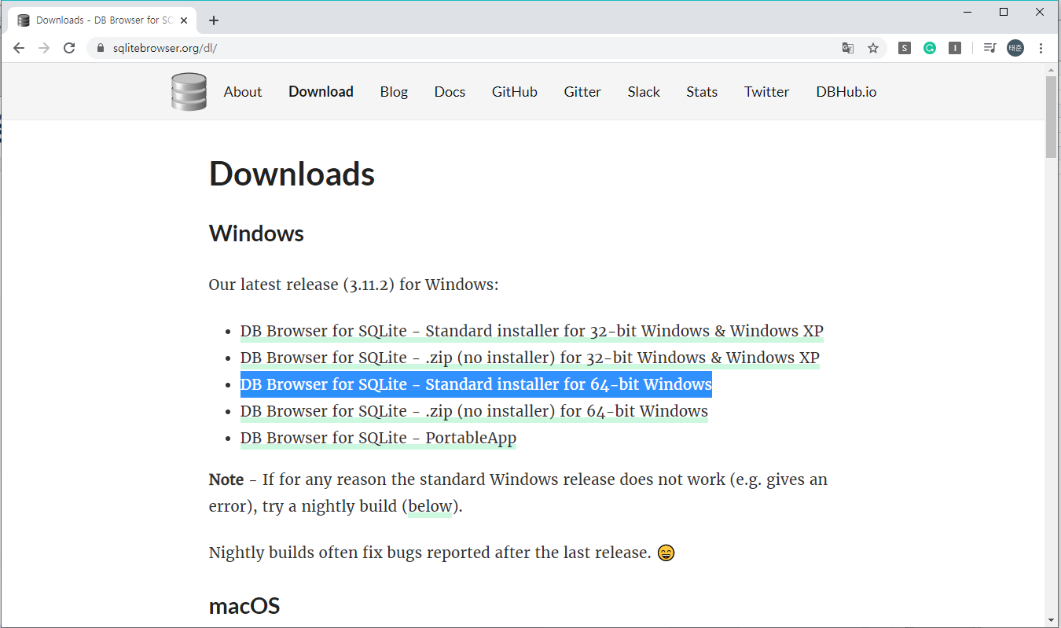Close the Downloads - DB Browser tab

(x=184, y=20)
